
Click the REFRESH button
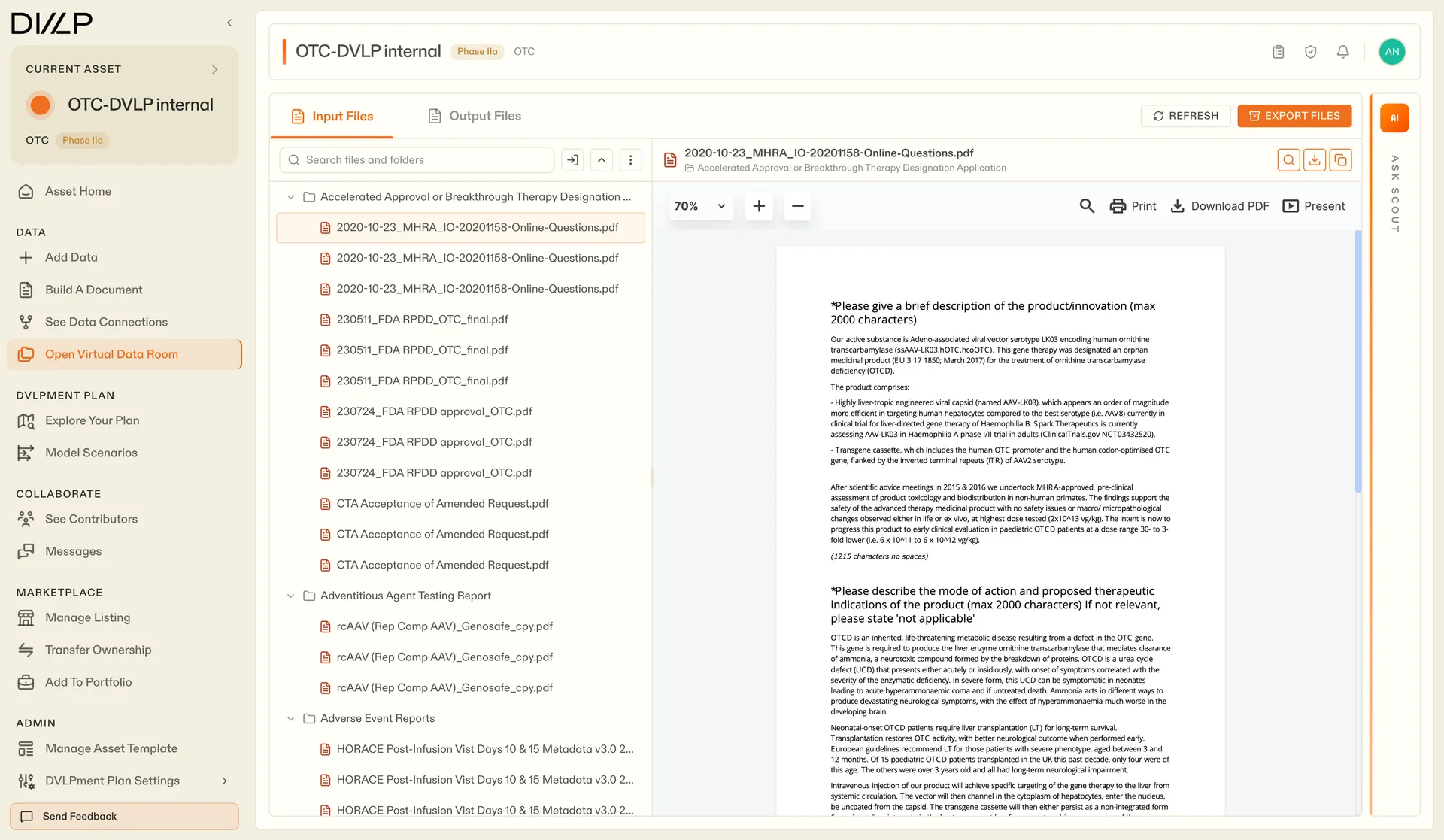(x=1186, y=116)
